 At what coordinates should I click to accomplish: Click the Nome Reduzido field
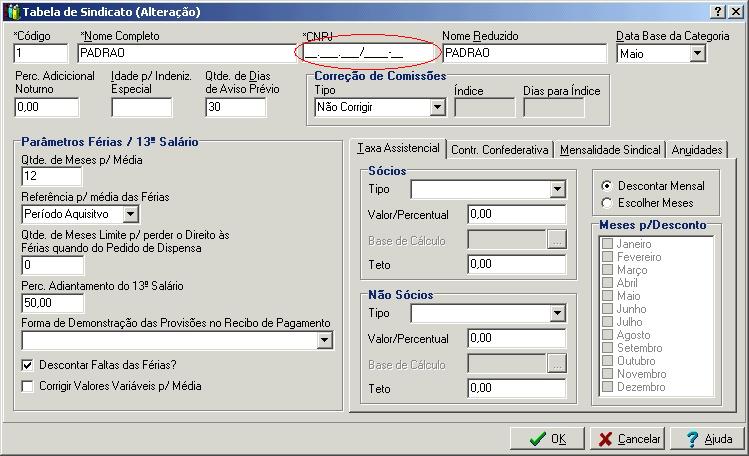524,53
